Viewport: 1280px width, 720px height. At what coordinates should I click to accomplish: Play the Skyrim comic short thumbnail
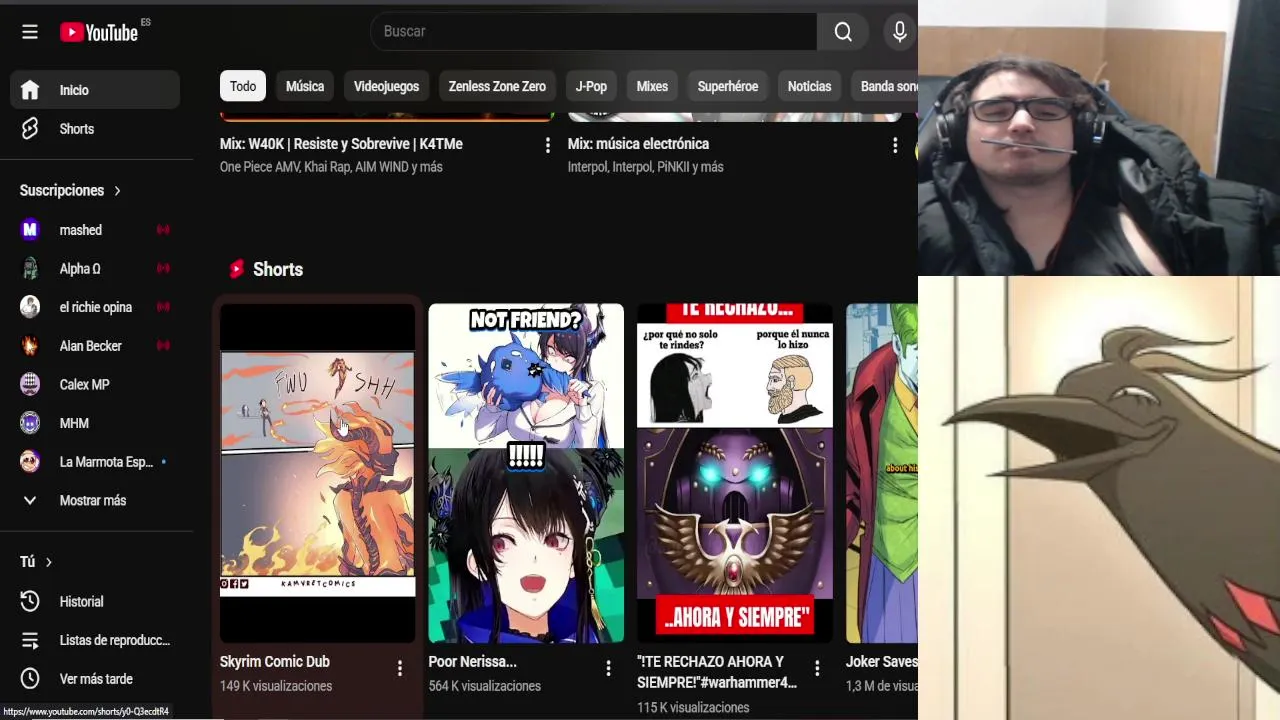coord(318,473)
